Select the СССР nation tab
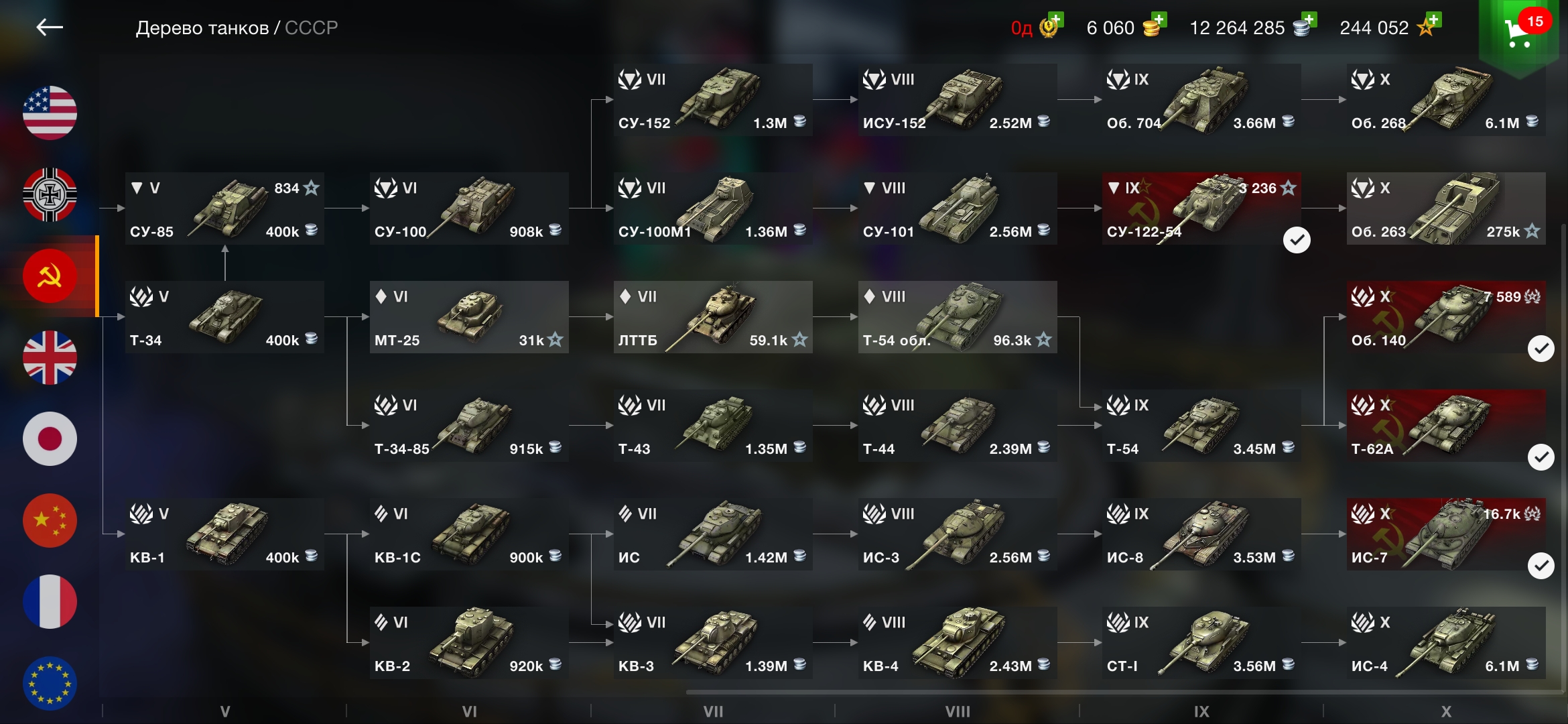This screenshot has height=724, width=1568. pos(50,276)
